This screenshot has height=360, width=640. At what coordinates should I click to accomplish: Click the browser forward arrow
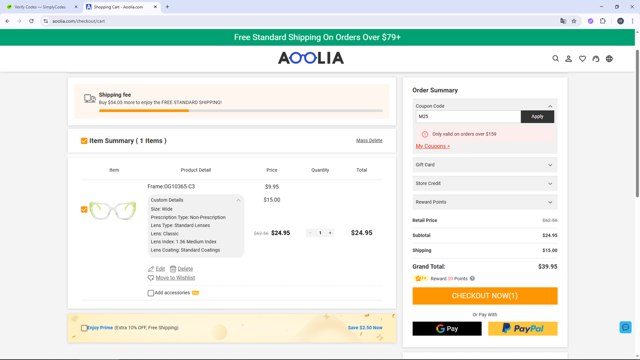19,21
